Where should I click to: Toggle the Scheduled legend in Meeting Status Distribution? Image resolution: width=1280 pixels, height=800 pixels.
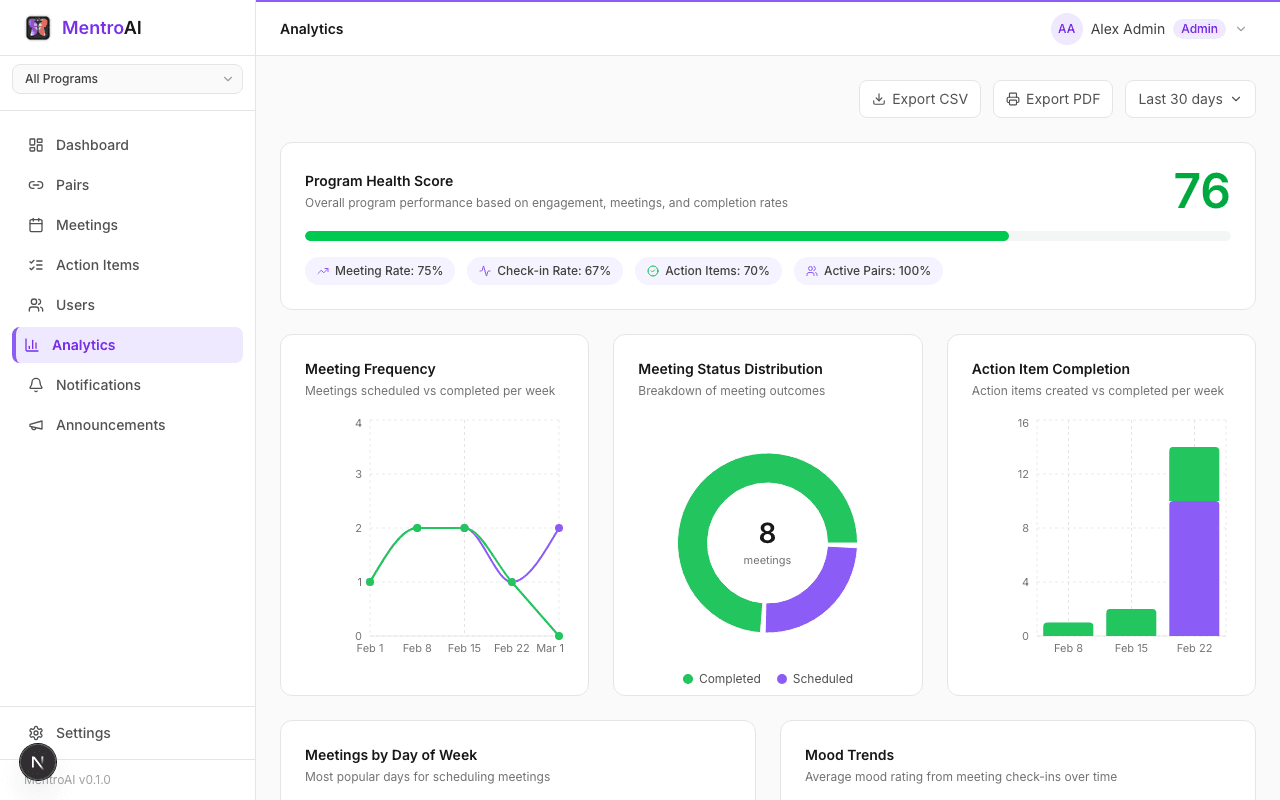coord(814,678)
